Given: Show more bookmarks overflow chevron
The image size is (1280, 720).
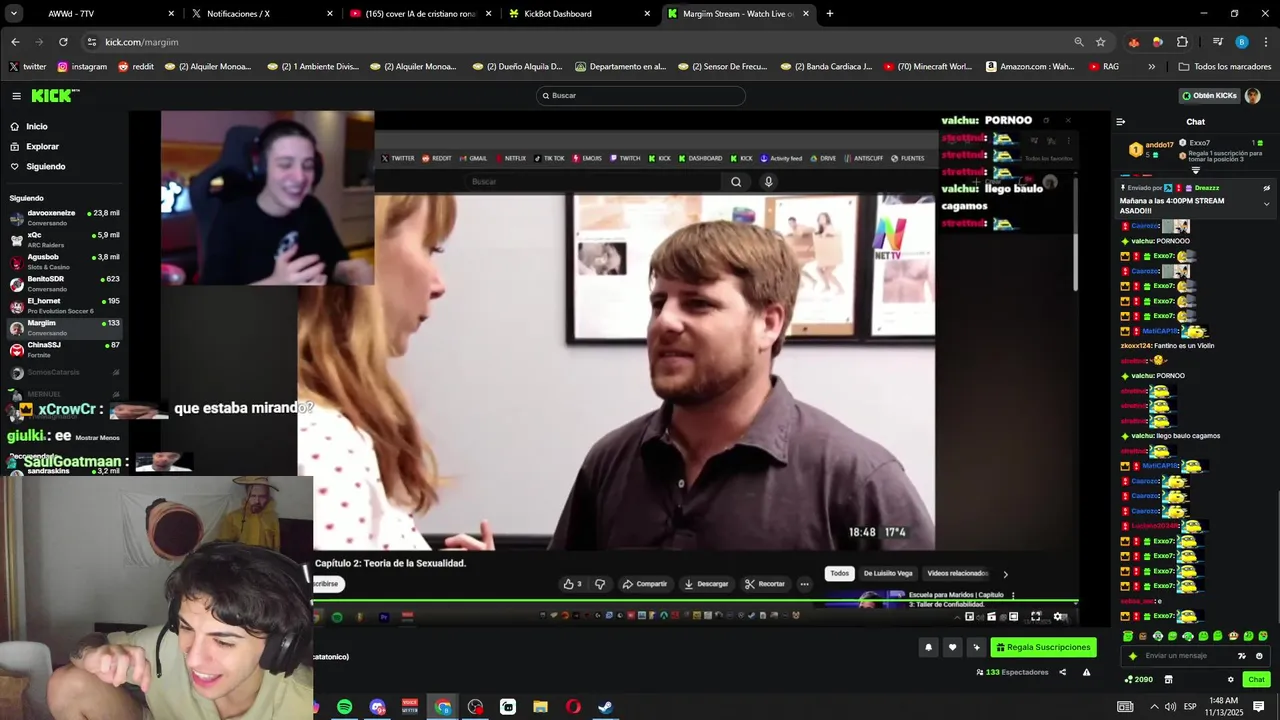Looking at the screenshot, I should 1151,67.
